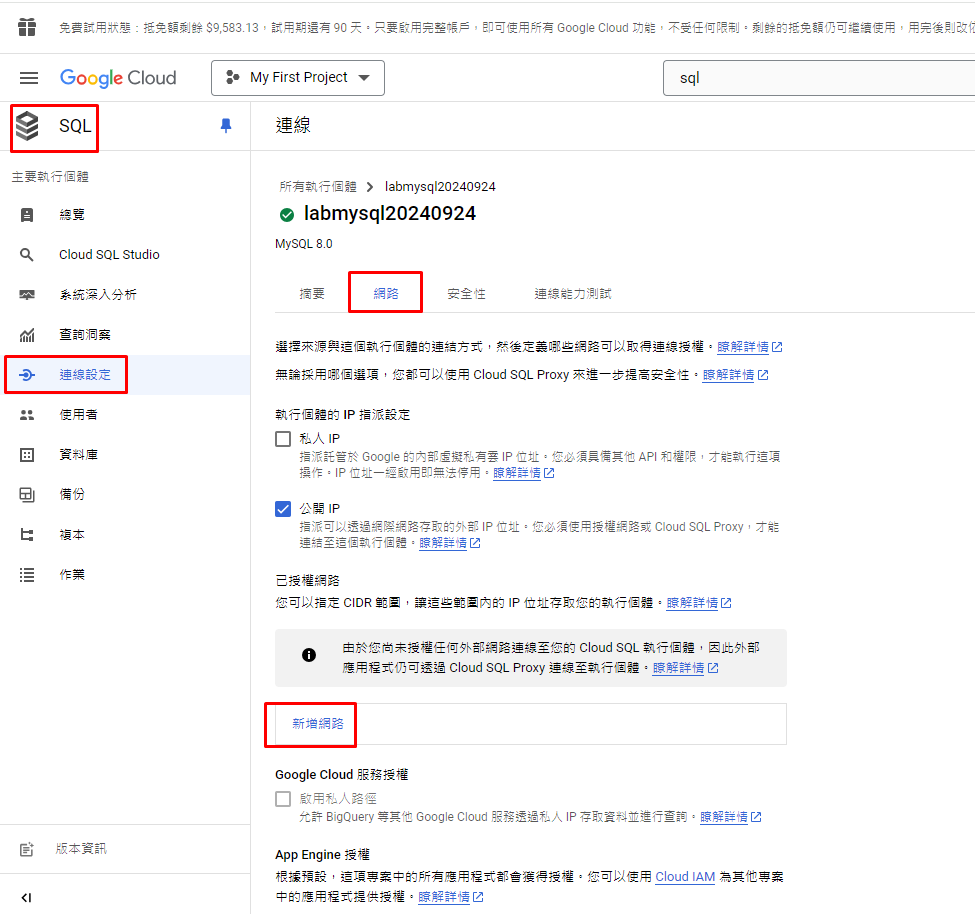Image resolution: width=975 pixels, height=914 pixels.
Task: Open 複本 in the sidebar
Action: 72,535
